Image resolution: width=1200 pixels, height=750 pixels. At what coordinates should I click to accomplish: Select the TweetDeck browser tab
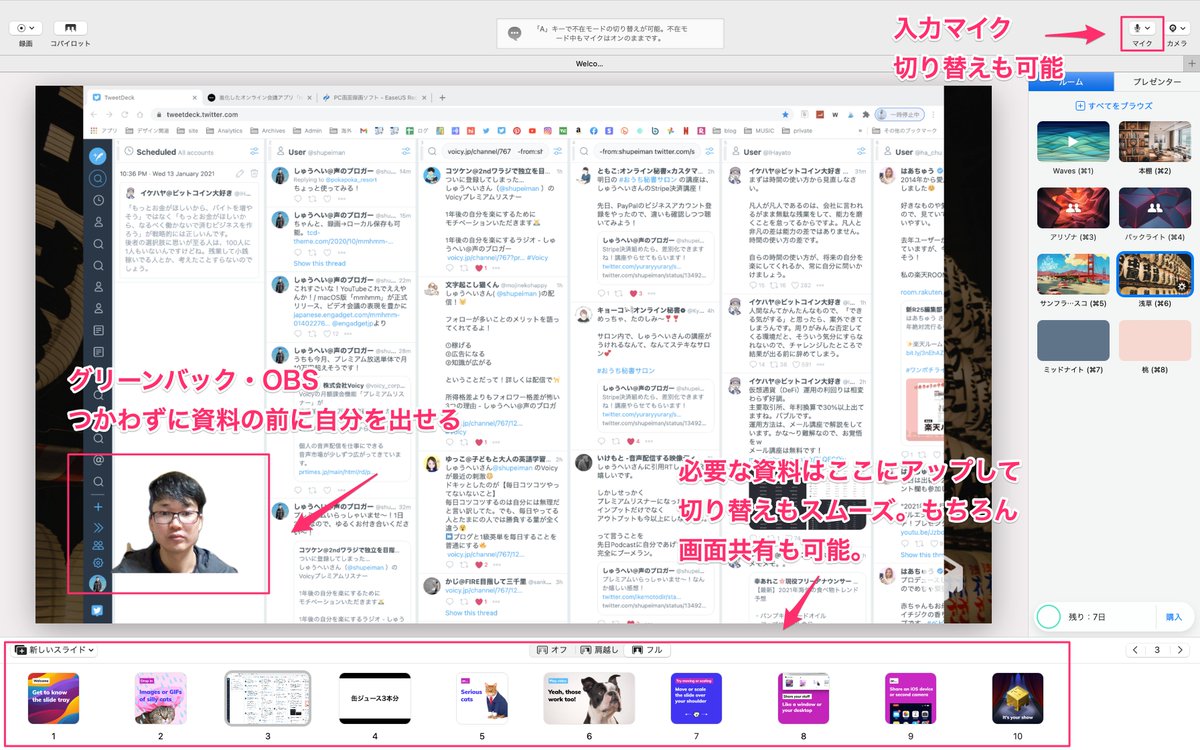[x=143, y=97]
